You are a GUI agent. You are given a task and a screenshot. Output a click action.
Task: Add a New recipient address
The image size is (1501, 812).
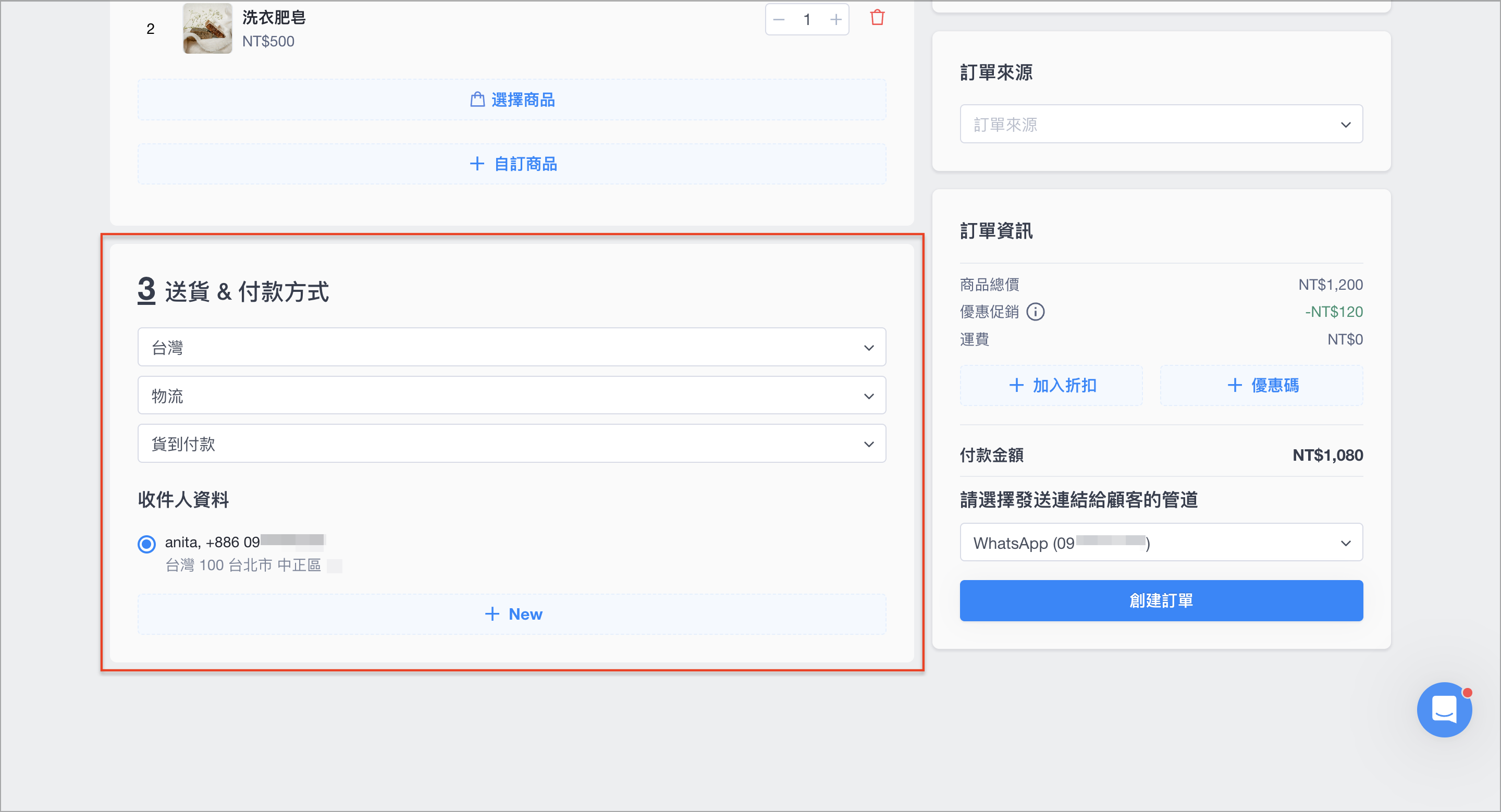click(512, 614)
